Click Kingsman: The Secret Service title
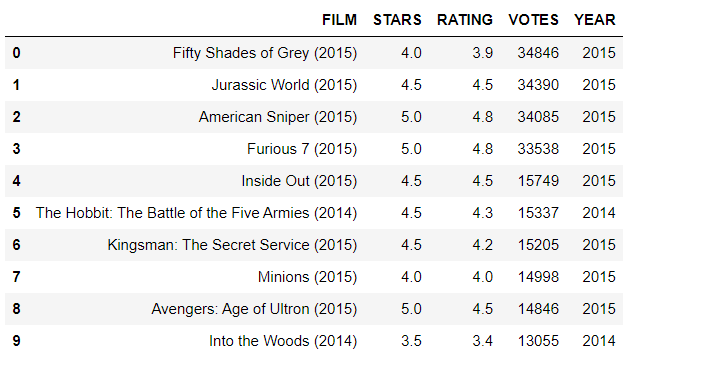 coord(232,245)
